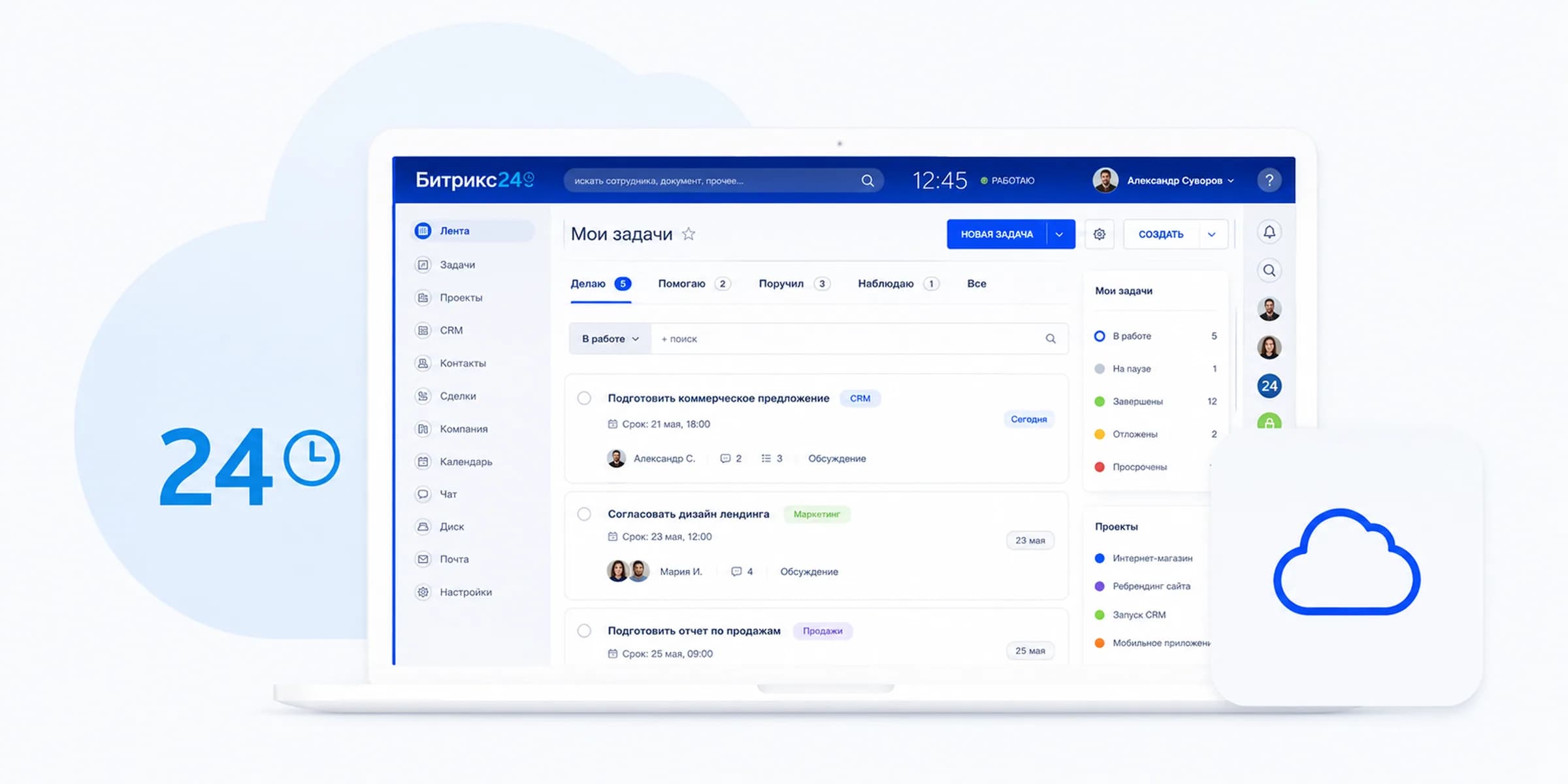Screen dimensions: 1568x784
Task: Focus the header search field for employees, documents
Action: point(724,181)
